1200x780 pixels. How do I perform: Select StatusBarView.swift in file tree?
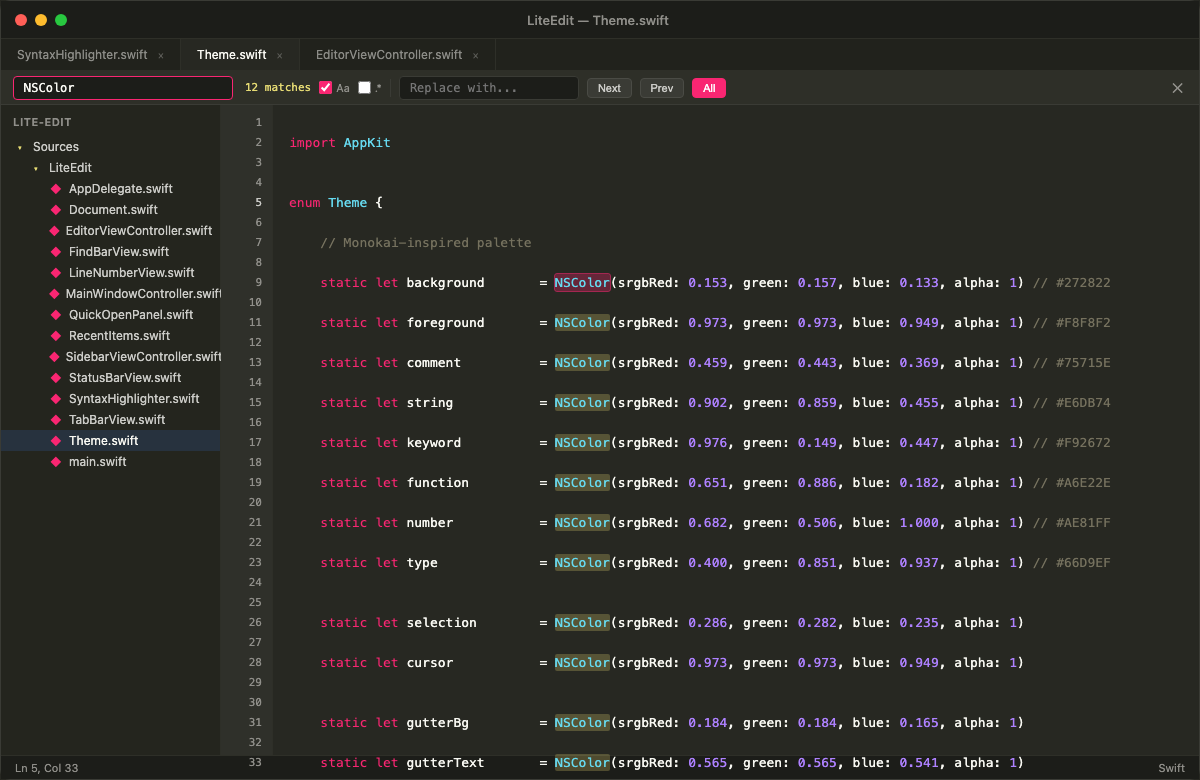[x=125, y=377]
